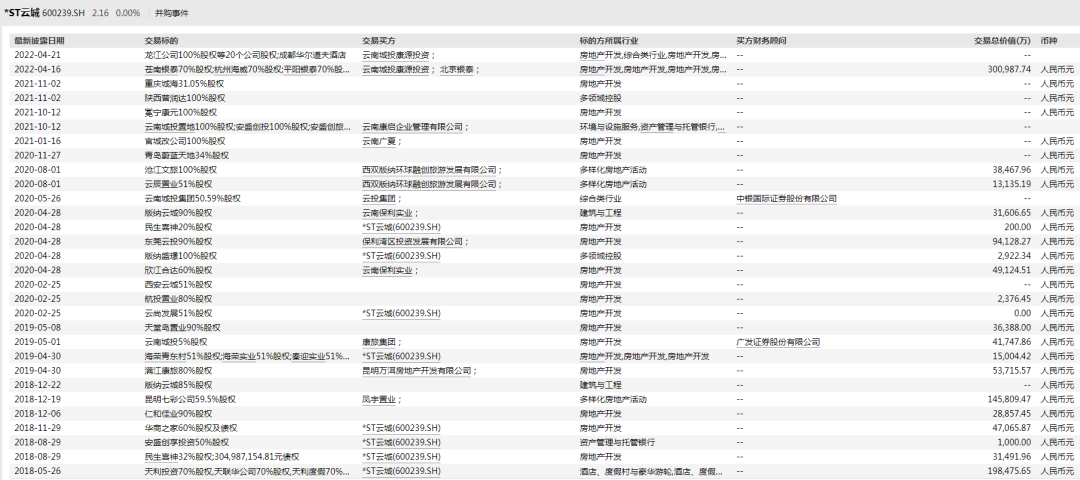Open the 云投集团 buyer link
The height and width of the screenshot is (480, 1080).
coord(380,198)
